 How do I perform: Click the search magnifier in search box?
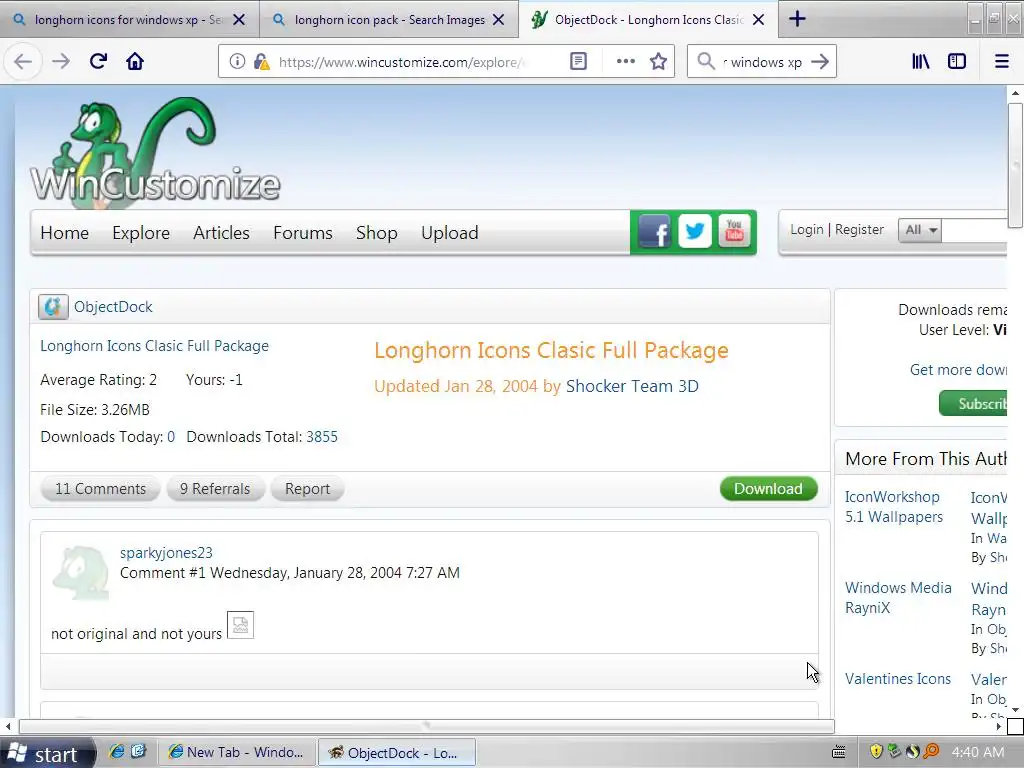(x=705, y=61)
